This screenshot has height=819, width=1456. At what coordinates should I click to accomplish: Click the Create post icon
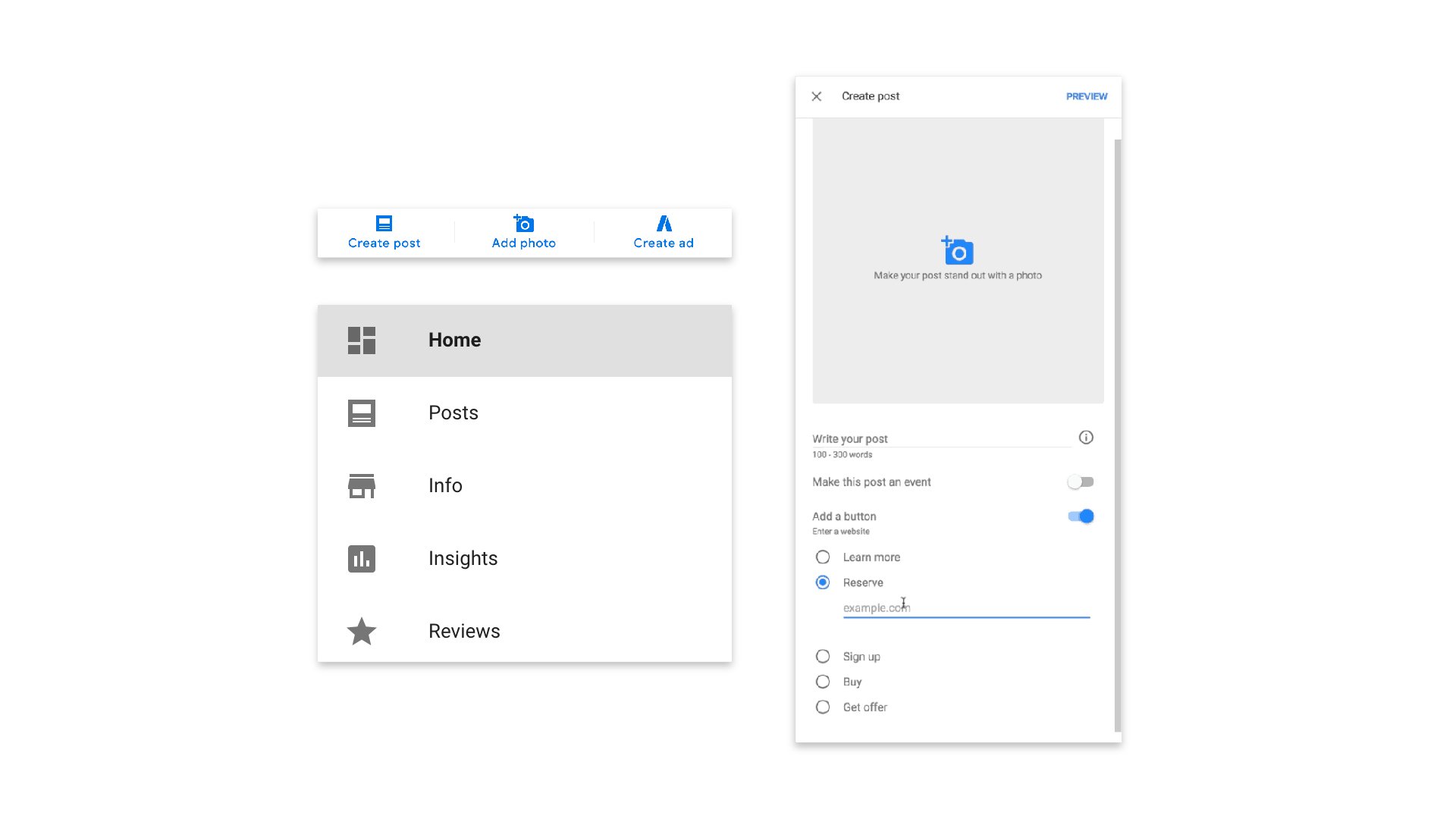pos(384,224)
